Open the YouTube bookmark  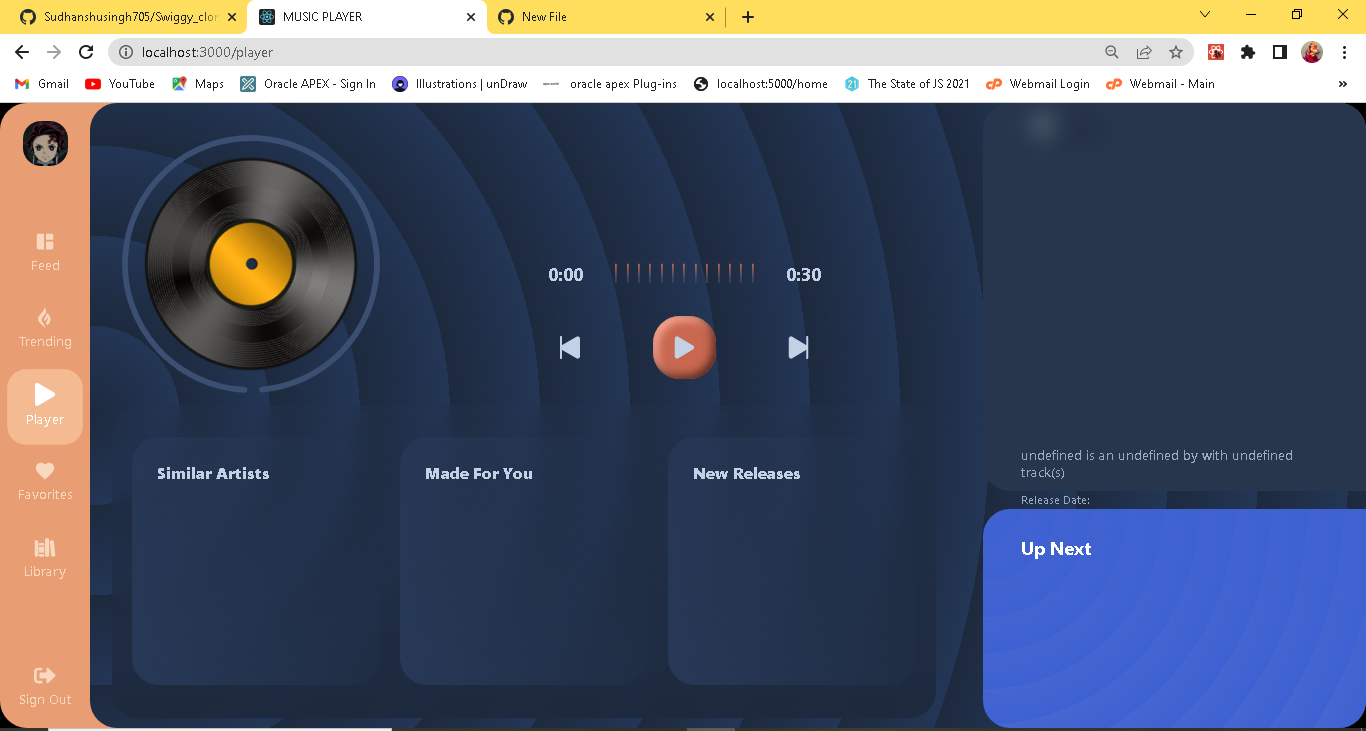click(119, 84)
